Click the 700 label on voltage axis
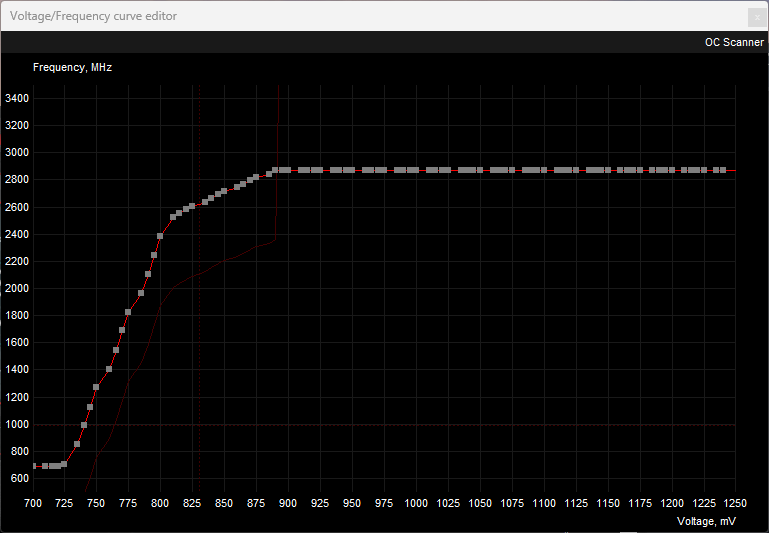The height and width of the screenshot is (533, 769). 33,503
